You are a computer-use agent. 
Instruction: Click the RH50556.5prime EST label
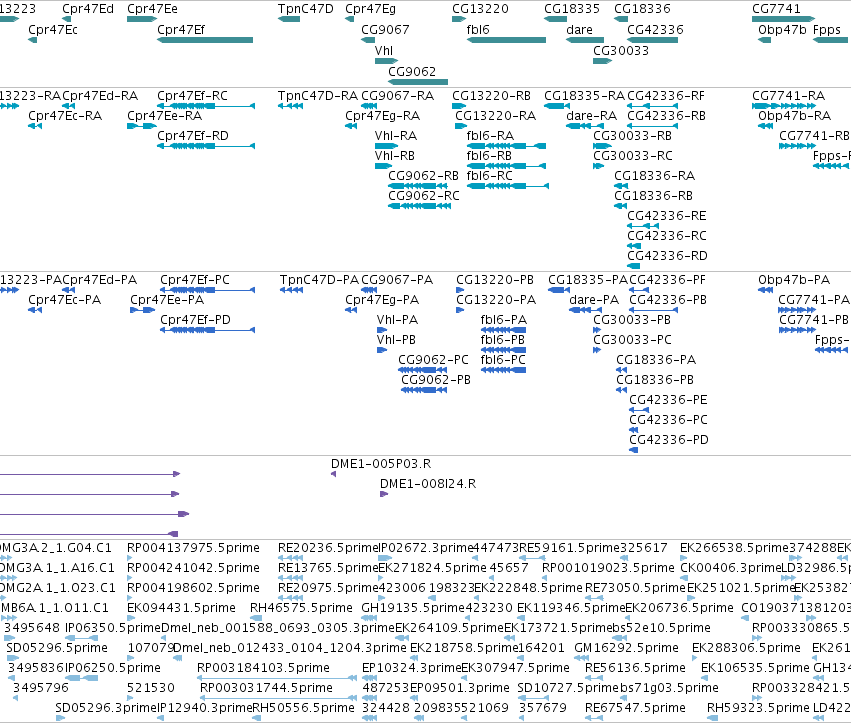coord(303,708)
